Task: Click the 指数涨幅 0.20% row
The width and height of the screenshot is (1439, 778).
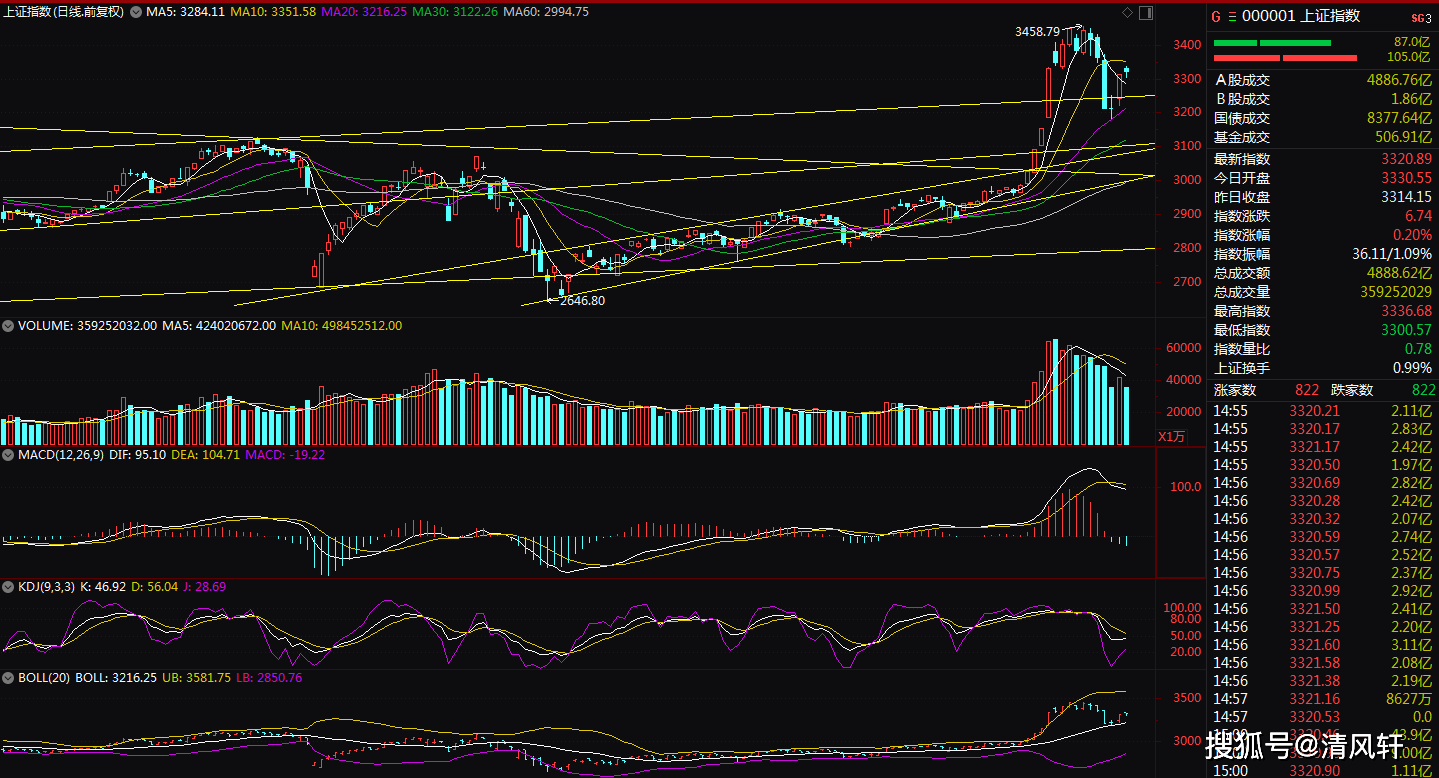Action: tap(1322, 234)
